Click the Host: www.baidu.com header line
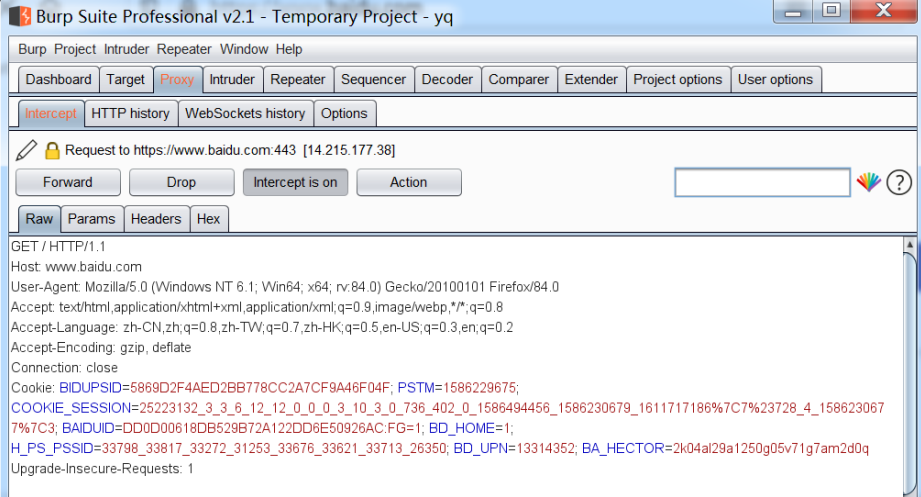The image size is (921, 497). pos(76,267)
